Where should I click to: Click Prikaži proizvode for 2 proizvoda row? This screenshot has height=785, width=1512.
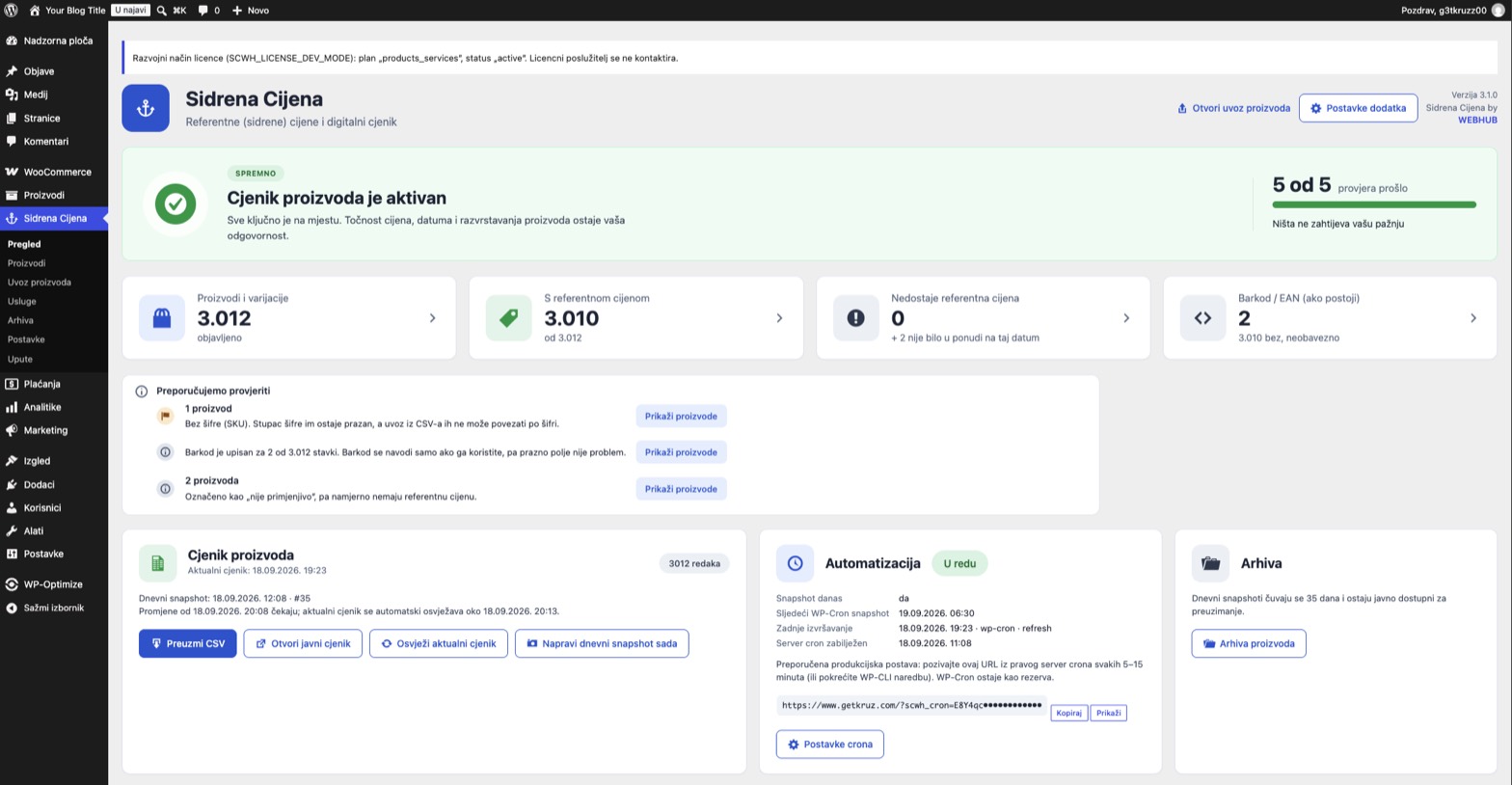click(681, 489)
